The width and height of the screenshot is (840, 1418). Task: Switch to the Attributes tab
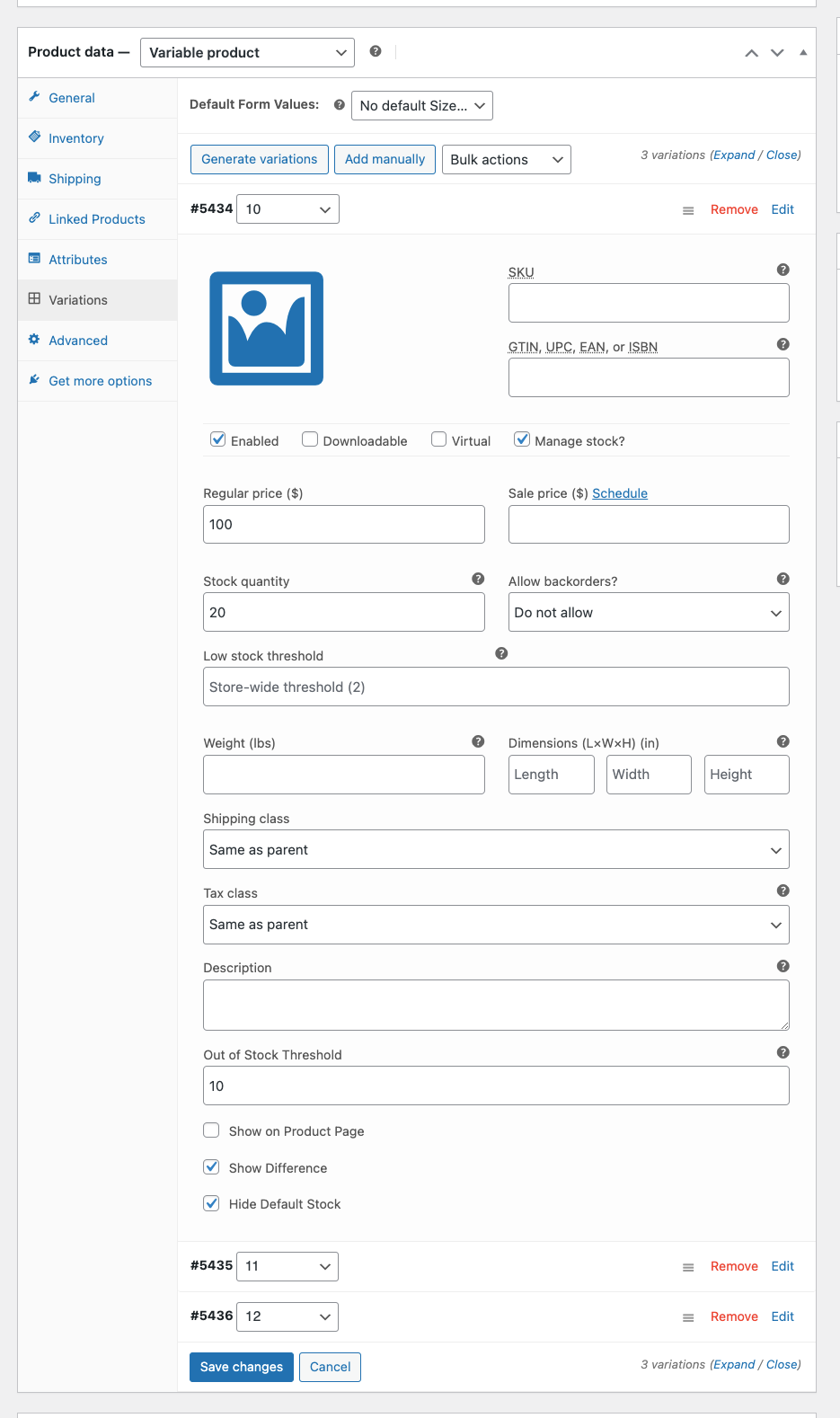click(78, 260)
